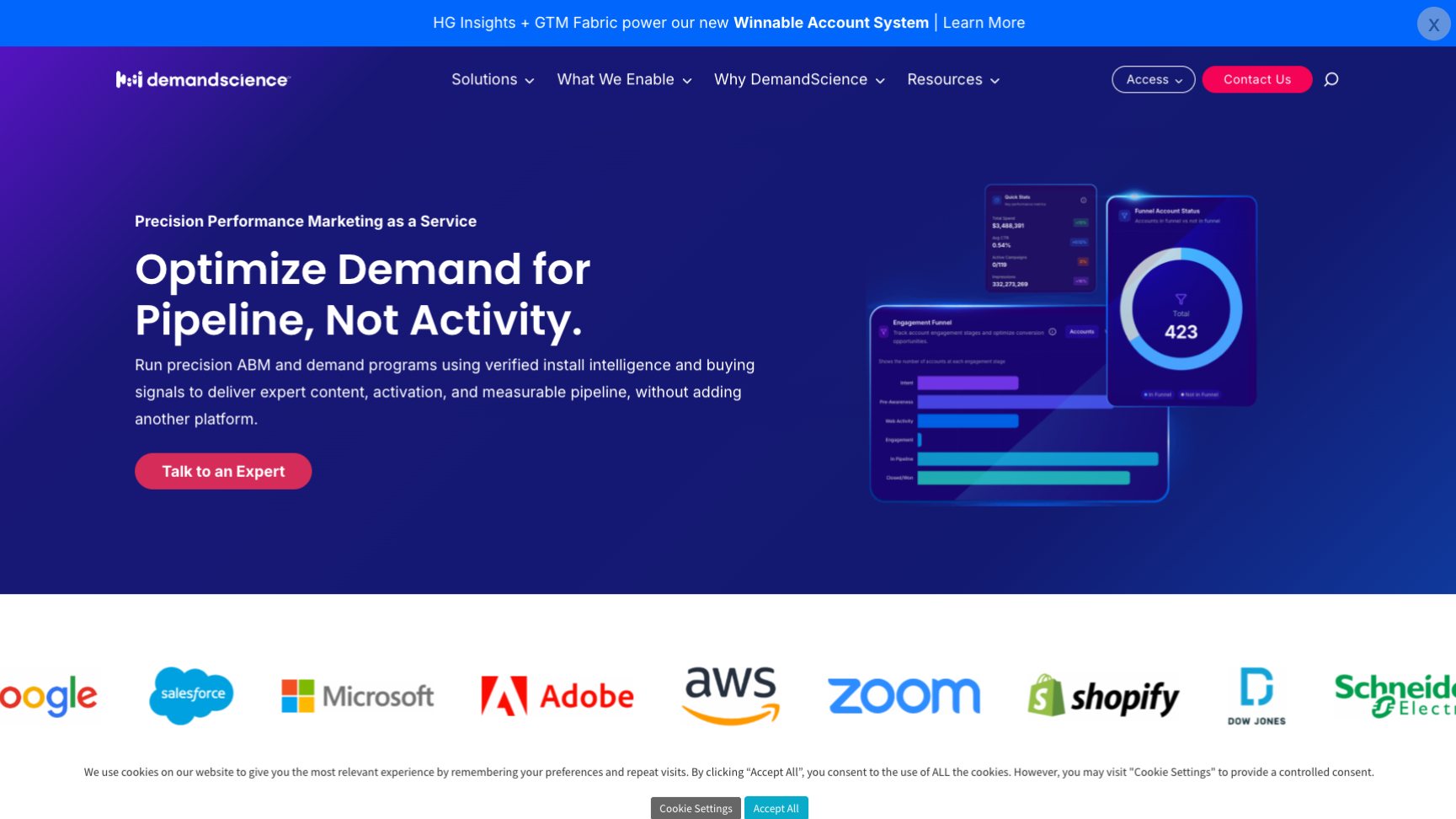1456x819 pixels.
Task: Click the Contact Us button
Action: tap(1256, 79)
